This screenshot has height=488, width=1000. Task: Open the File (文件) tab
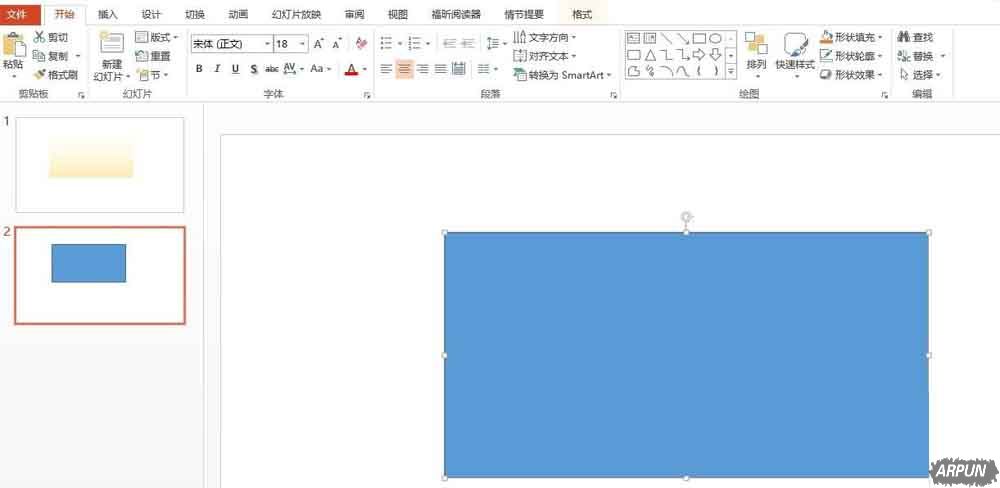coord(20,14)
